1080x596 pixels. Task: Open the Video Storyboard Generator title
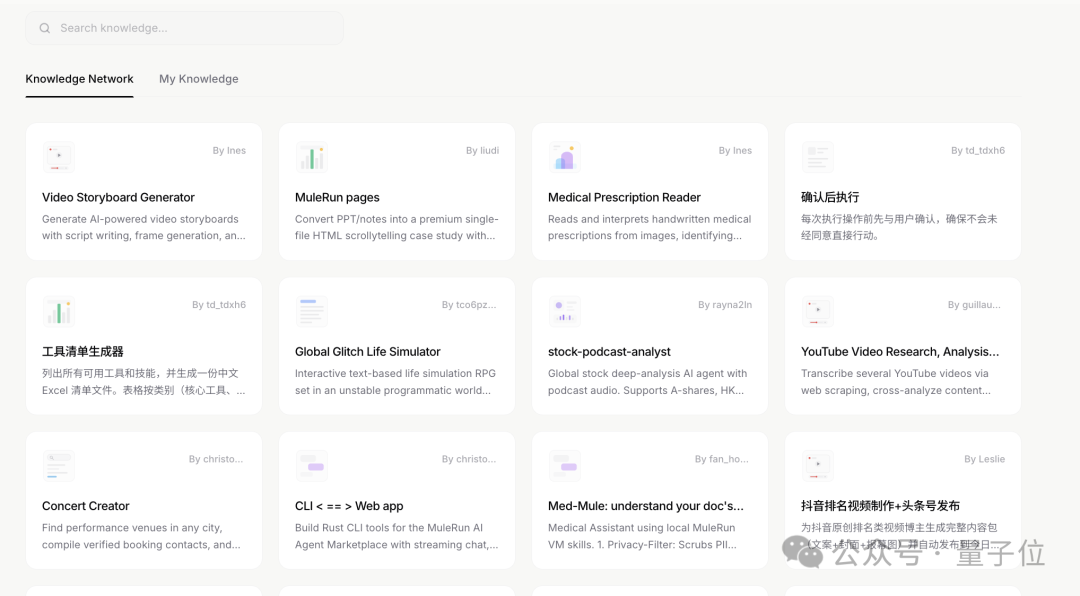118,197
